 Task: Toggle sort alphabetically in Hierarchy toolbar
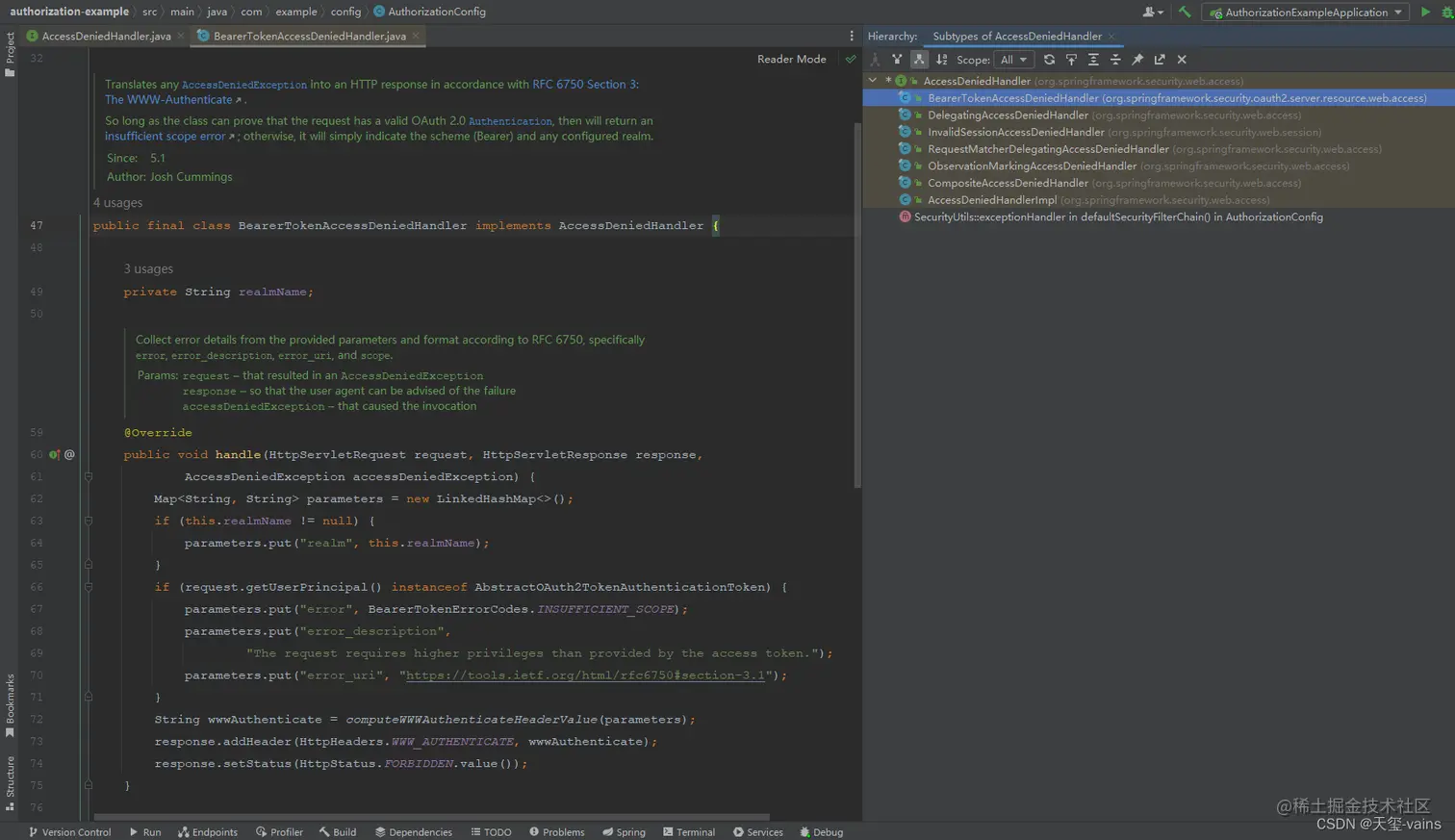[x=942, y=60]
